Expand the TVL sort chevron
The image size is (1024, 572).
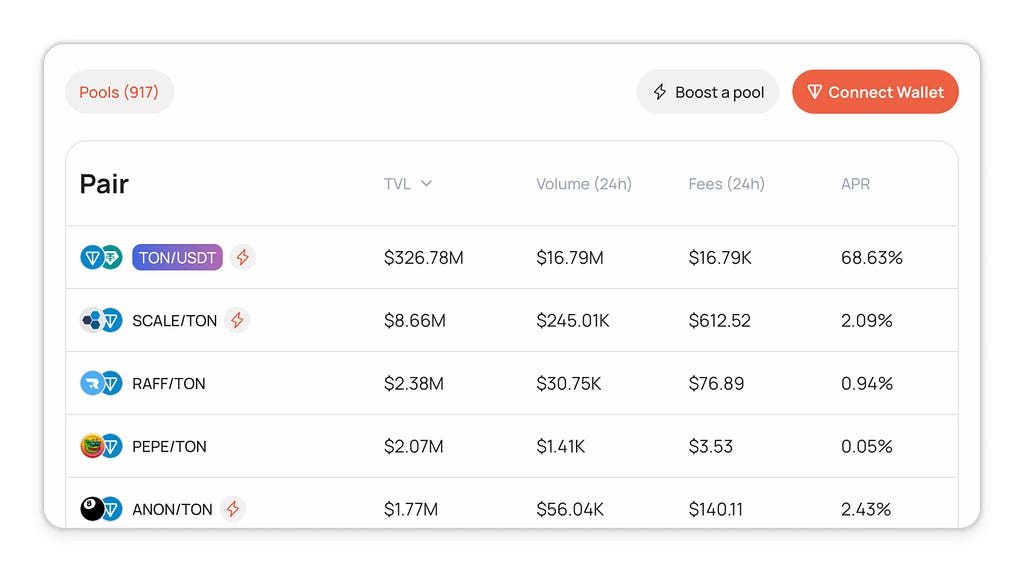click(426, 183)
